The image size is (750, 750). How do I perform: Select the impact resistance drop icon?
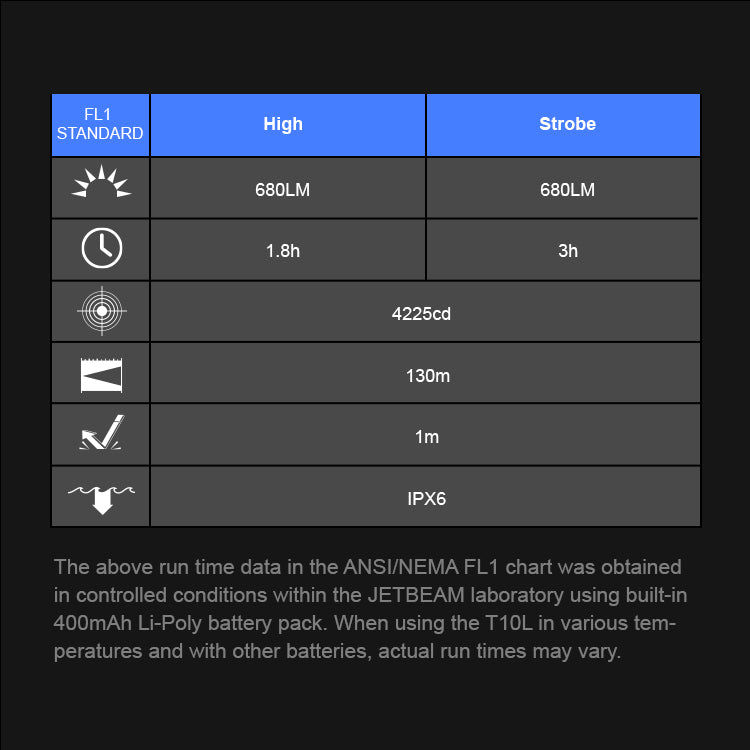(x=101, y=435)
